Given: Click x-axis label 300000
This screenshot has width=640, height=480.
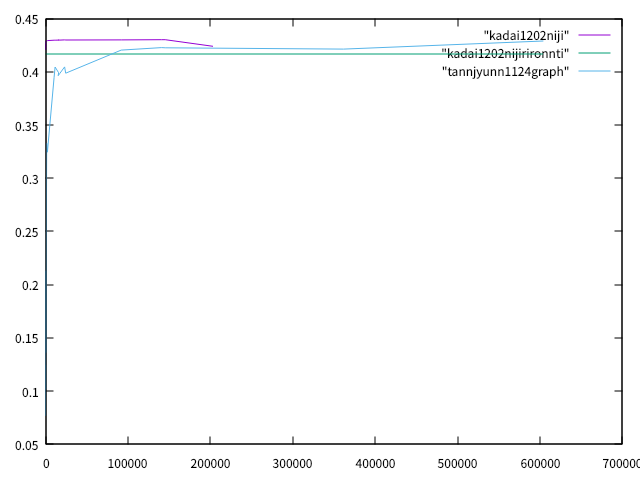Looking at the screenshot, I should tap(293, 464).
